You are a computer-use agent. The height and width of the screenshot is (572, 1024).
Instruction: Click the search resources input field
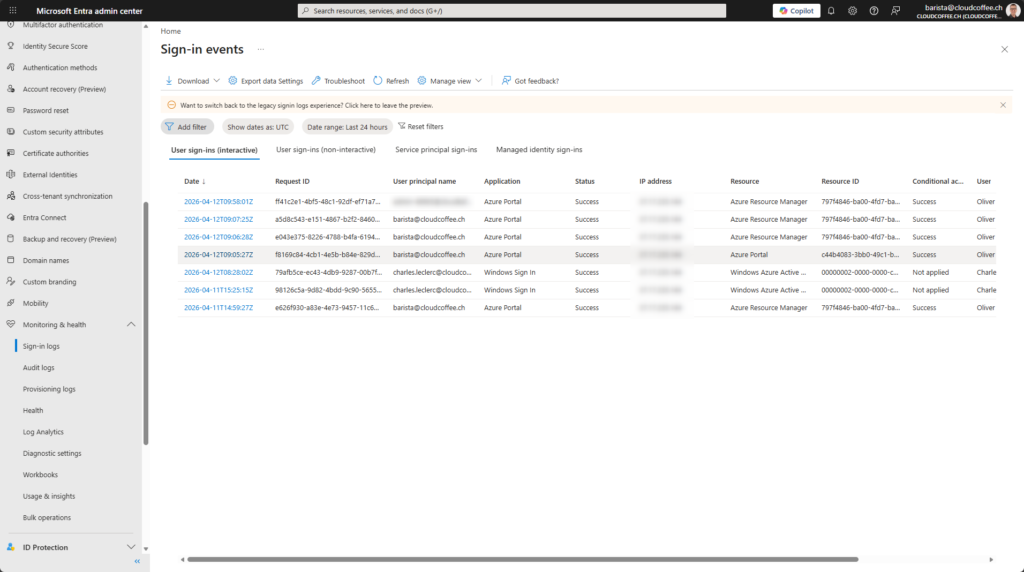(511, 10)
